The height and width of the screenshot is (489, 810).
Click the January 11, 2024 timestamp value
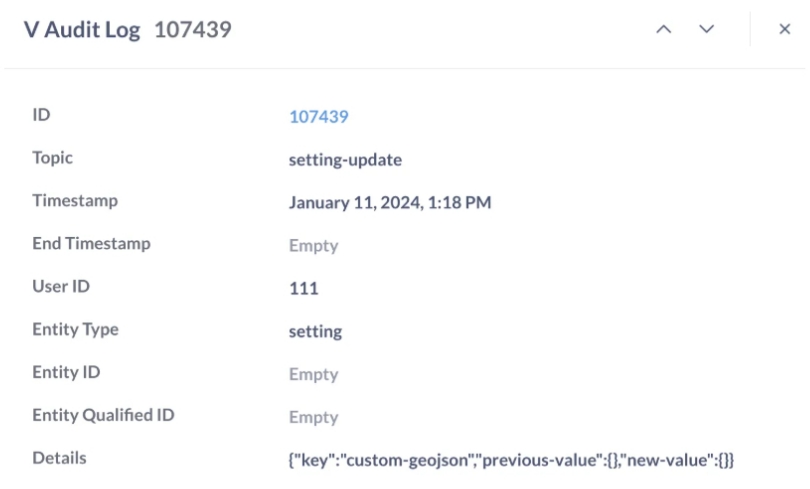coord(390,203)
